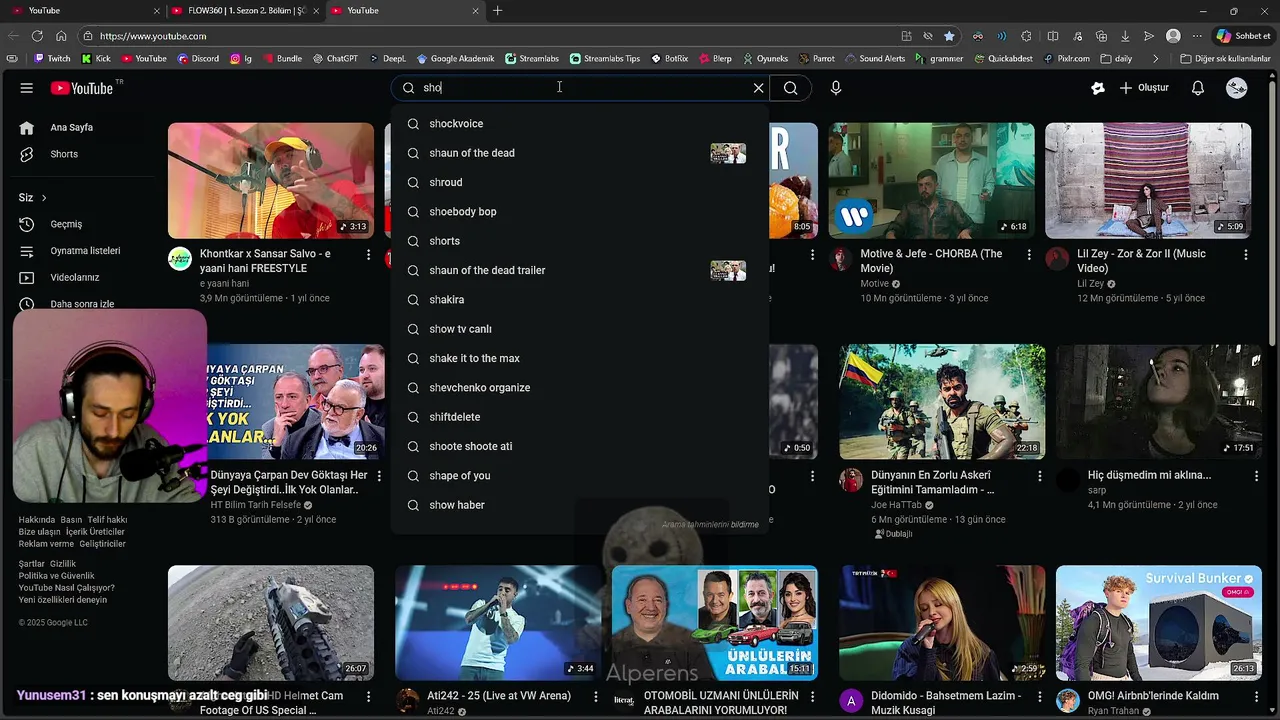Open the Twitch bookmark

click(52, 59)
